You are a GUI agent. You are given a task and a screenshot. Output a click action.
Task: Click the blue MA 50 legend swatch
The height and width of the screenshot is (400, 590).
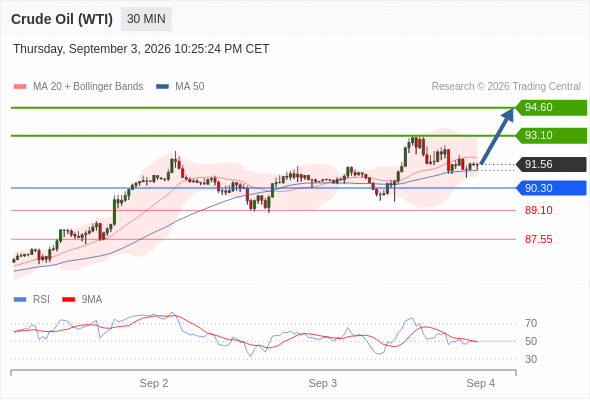point(162,87)
